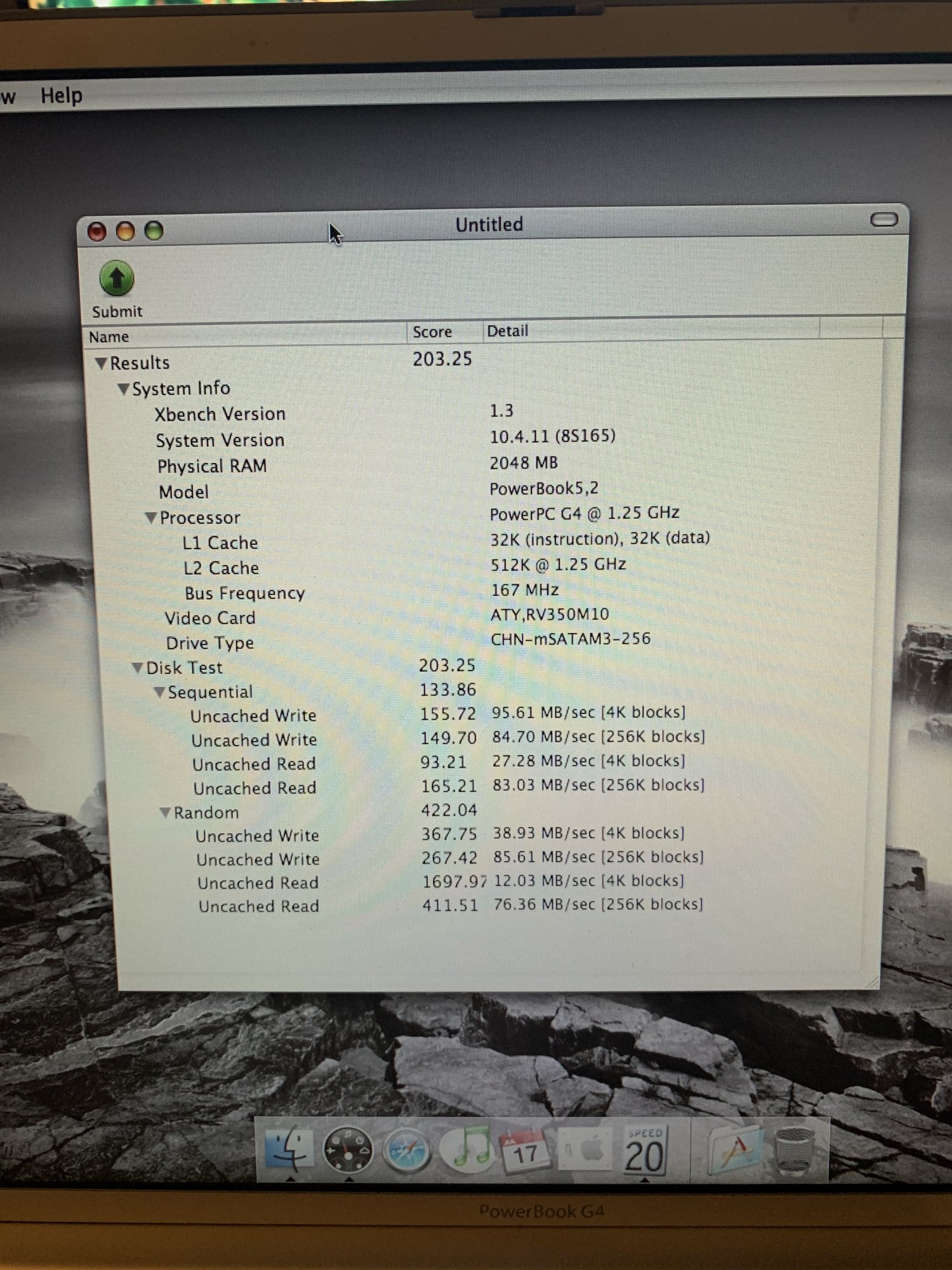Click the detail 32K (instruction), 32K (data)
This screenshot has width=952, height=1270.
(x=600, y=538)
